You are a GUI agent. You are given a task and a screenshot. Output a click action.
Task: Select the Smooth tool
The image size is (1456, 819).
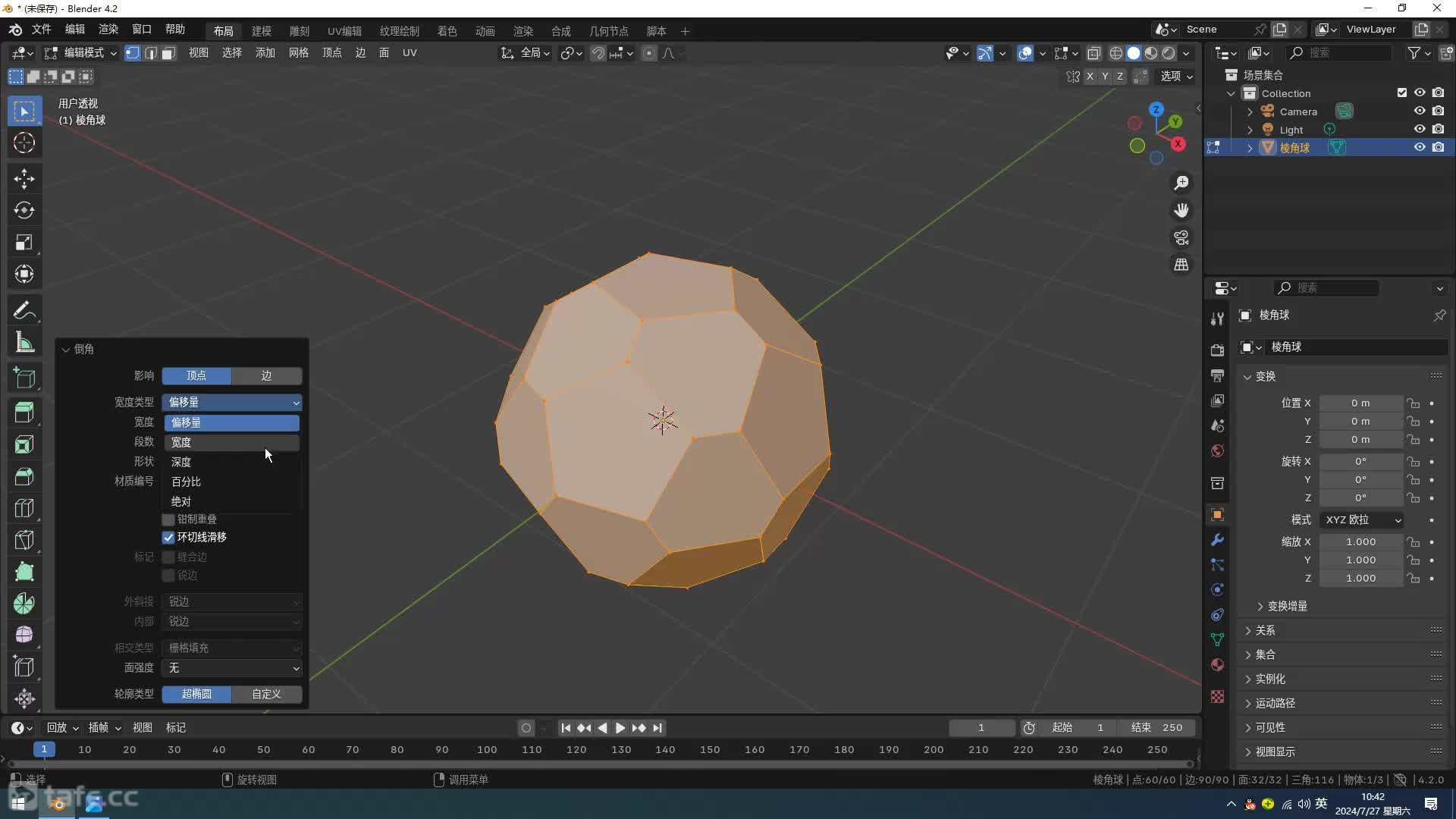click(x=24, y=635)
